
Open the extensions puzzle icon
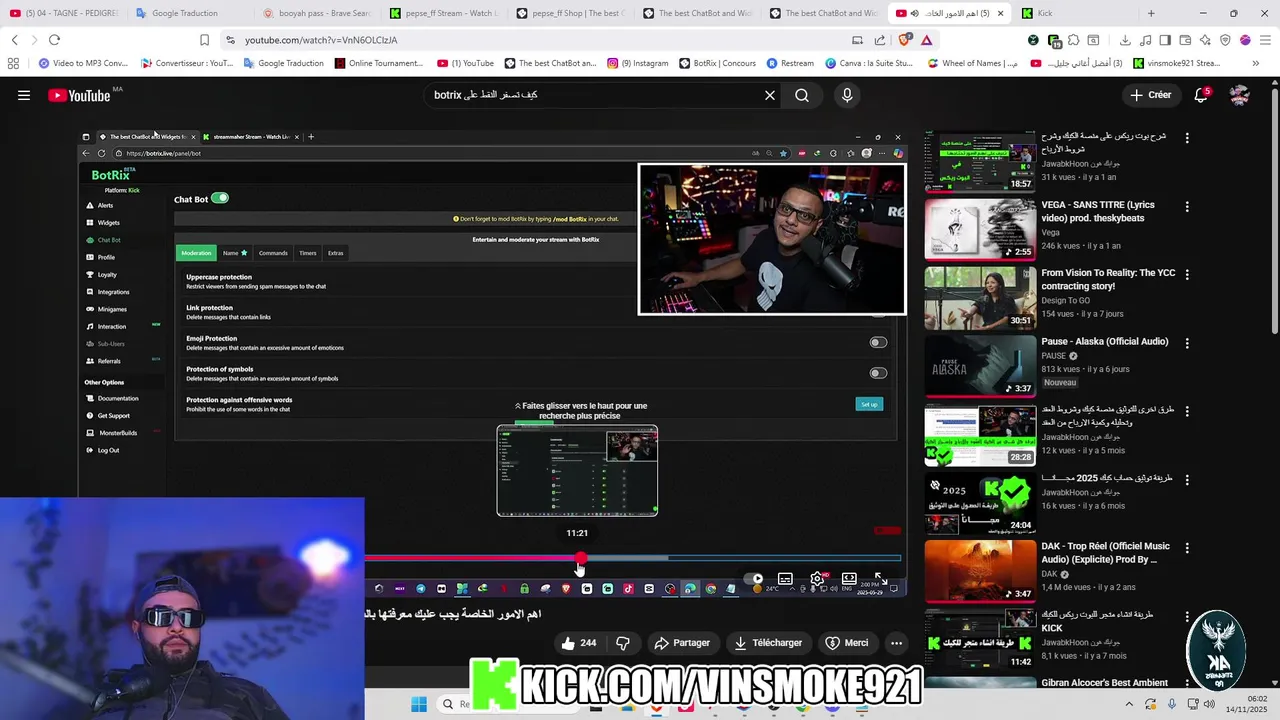(1073, 40)
